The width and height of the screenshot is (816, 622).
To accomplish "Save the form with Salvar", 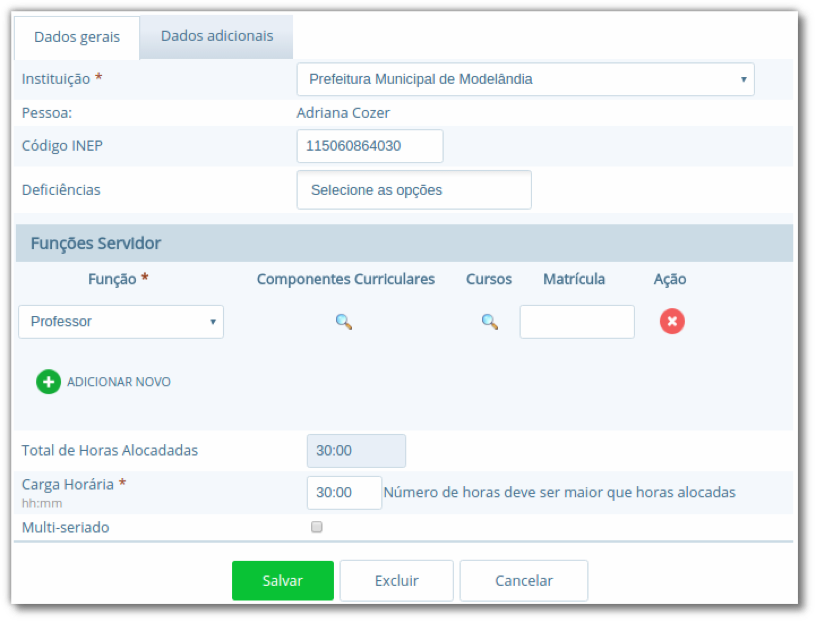I will (283, 580).
